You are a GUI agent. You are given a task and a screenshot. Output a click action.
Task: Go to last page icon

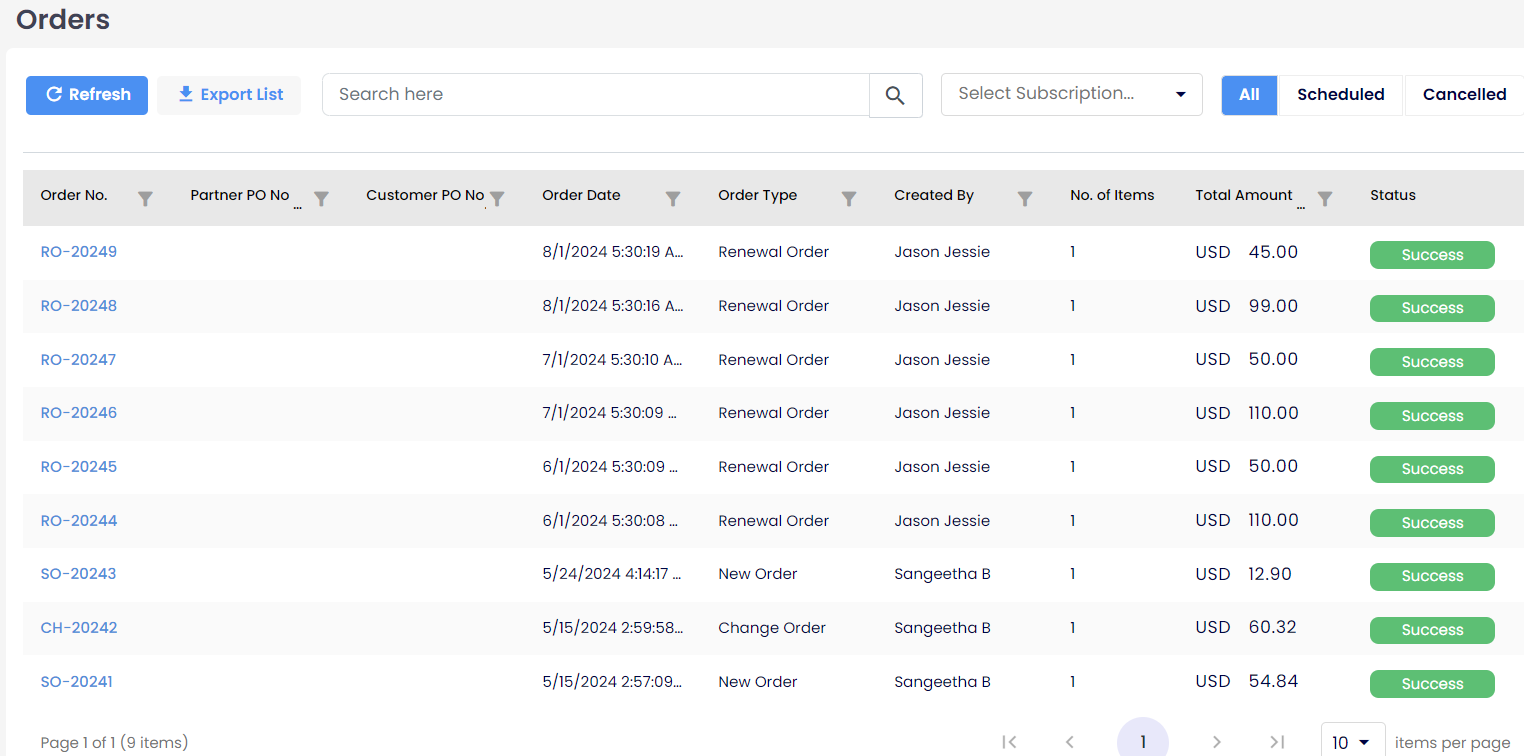pos(1277,742)
